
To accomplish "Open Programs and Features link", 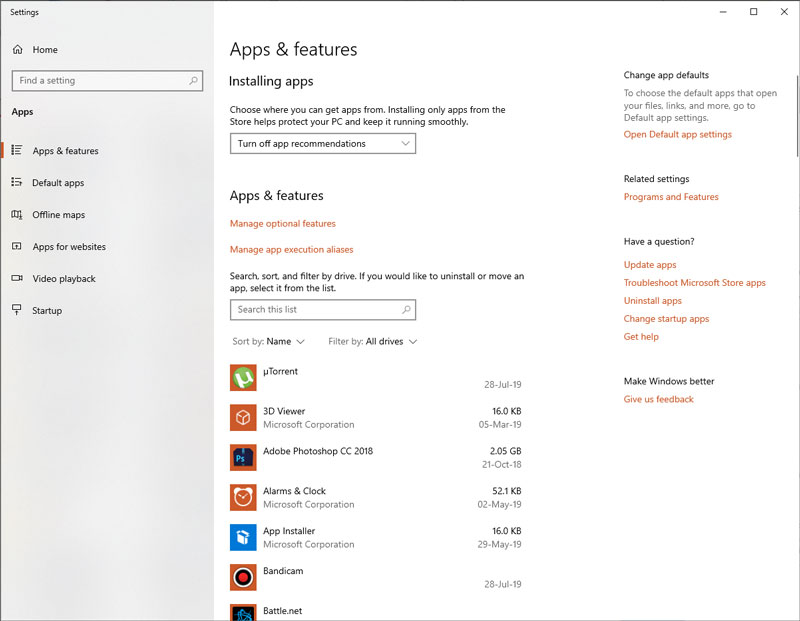I will [x=671, y=197].
